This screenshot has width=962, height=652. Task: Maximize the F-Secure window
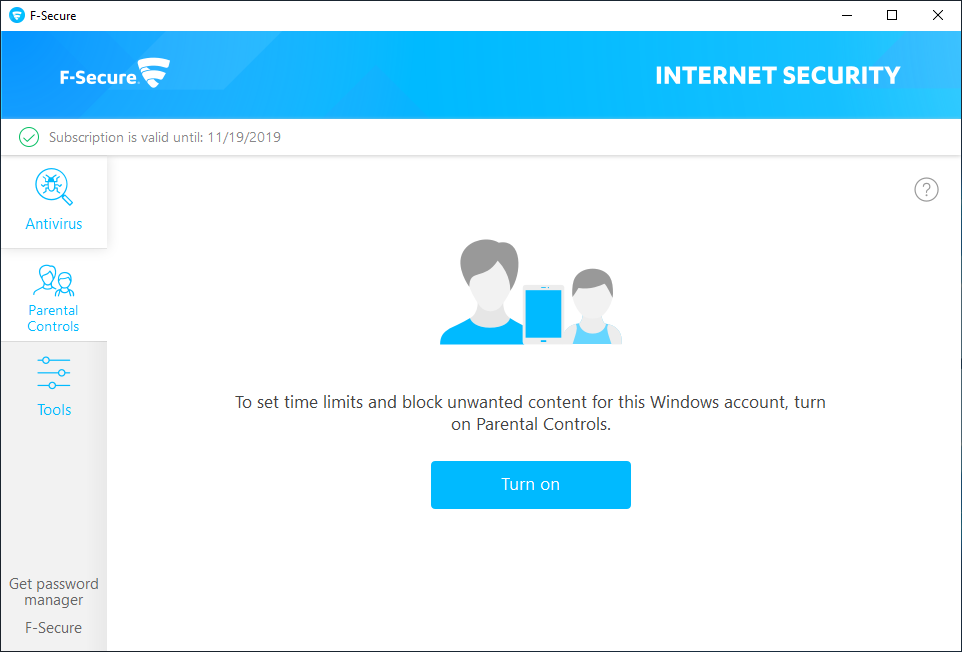coord(892,15)
